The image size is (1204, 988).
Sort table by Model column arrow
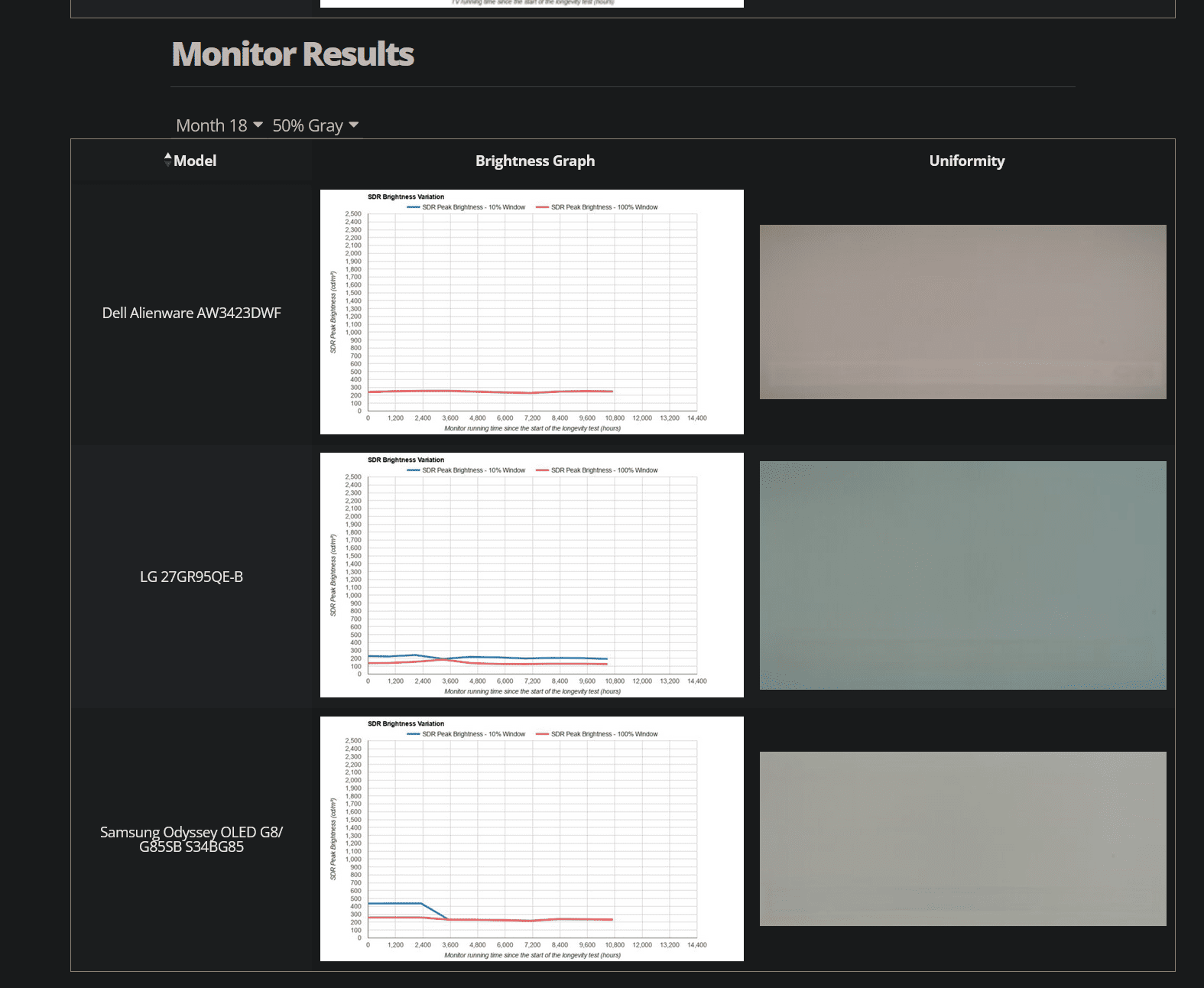(167, 160)
